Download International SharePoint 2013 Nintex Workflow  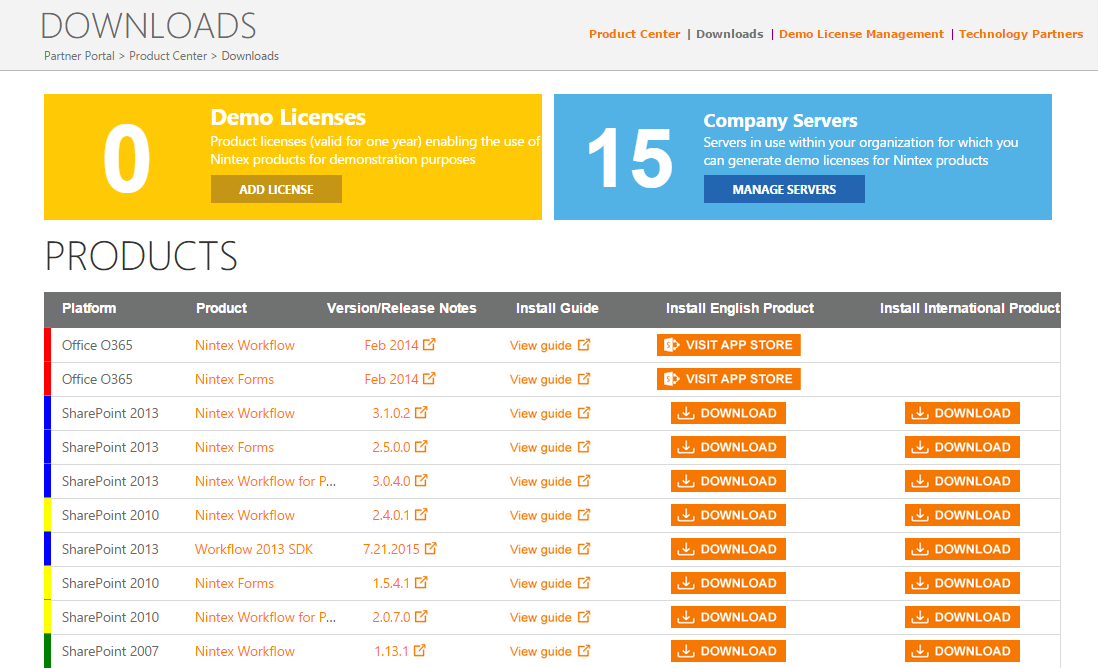962,413
